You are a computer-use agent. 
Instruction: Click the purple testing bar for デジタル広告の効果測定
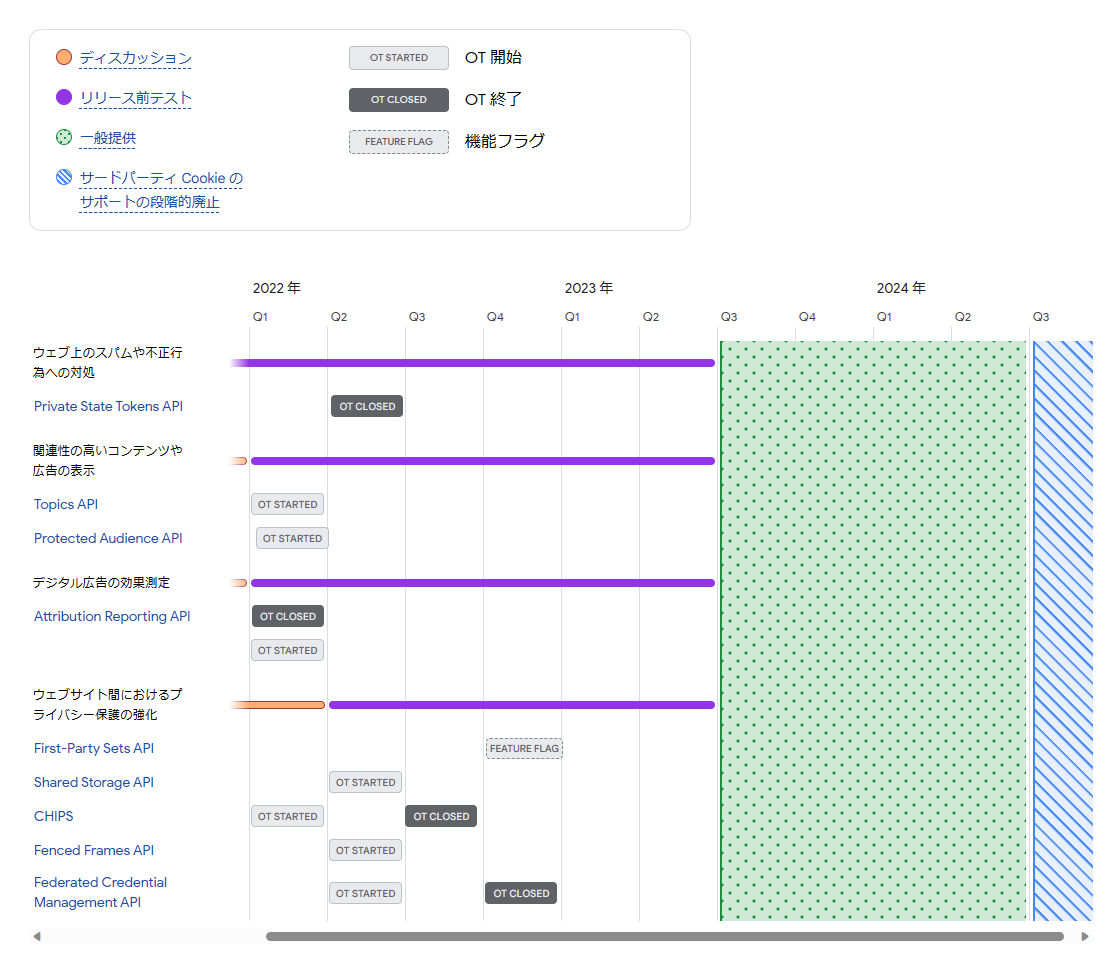(x=482, y=583)
